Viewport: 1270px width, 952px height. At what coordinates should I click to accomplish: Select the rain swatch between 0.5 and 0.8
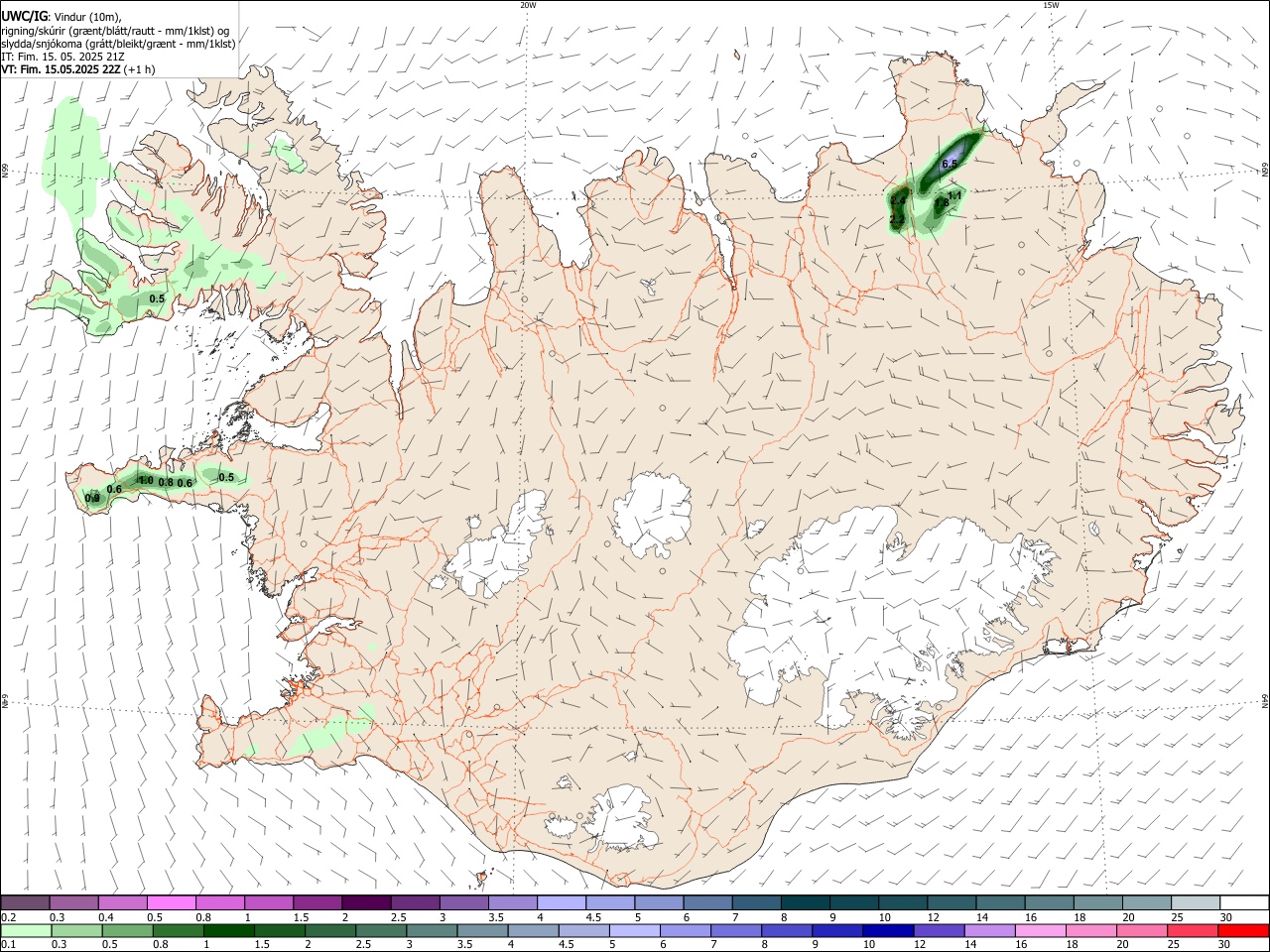(x=127, y=930)
